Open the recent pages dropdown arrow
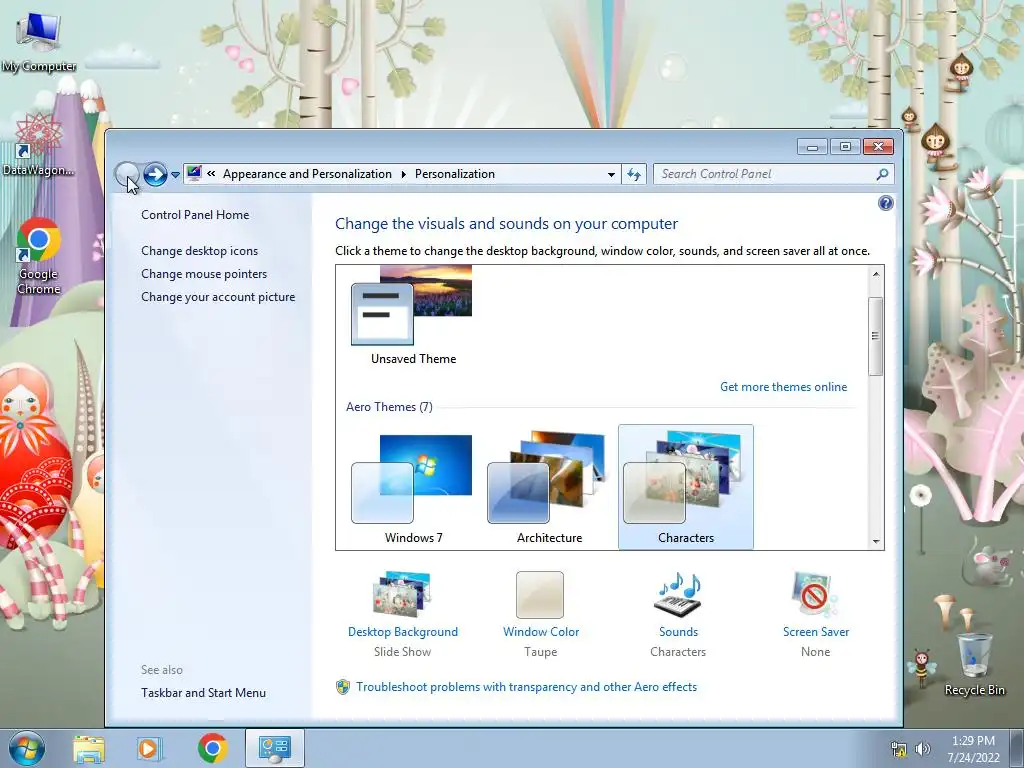Screen dimensions: 1024x768 (175, 174)
